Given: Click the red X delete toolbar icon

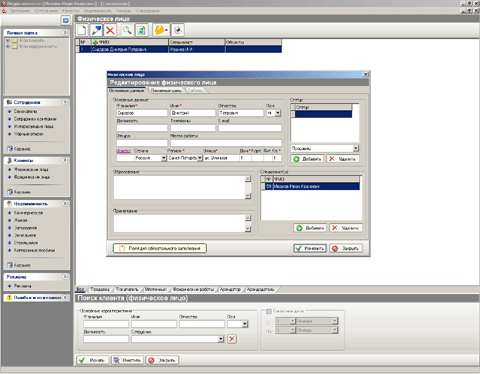Looking at the screenshot, I should point(110,30).
